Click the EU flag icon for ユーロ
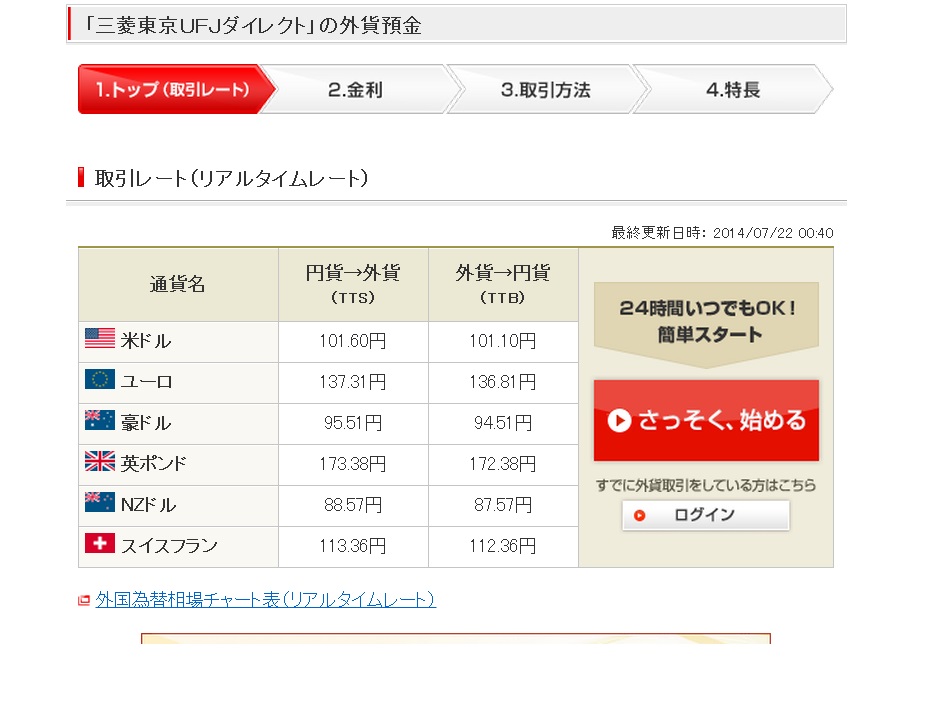Image resolution: width=937 pixels, height=714 pixels. pos(100,379)
